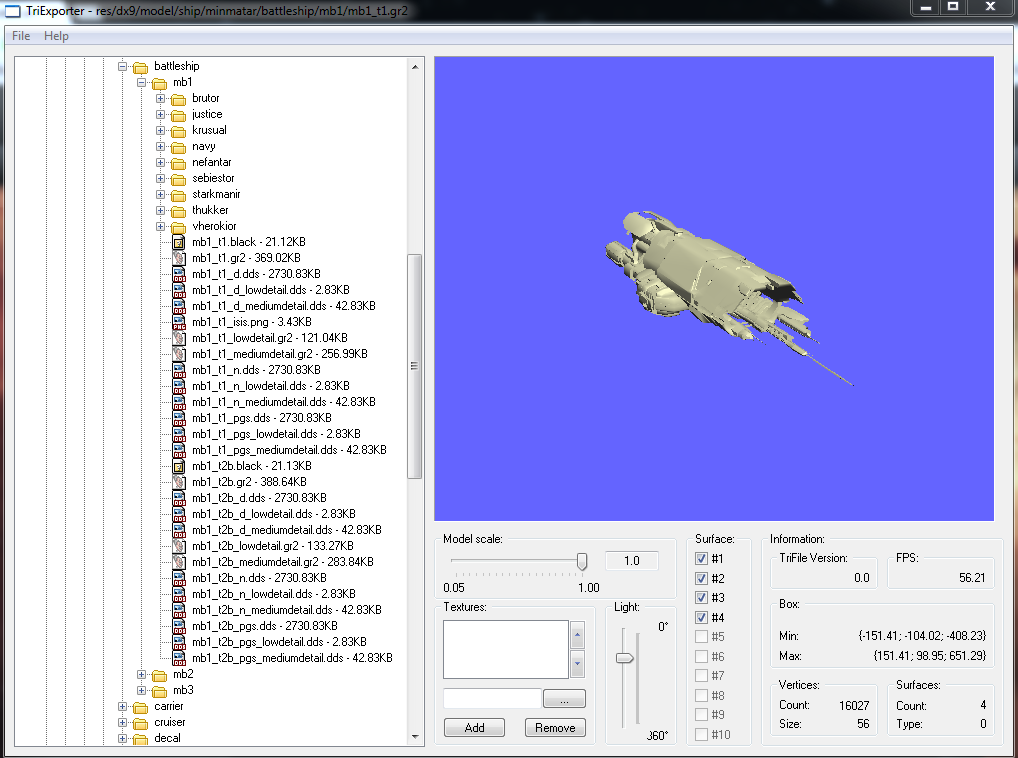Click the mb1_t1_d_lowdetail.dds file icon
Viewport: 1018px width, 758px height.
pos(179,290)
